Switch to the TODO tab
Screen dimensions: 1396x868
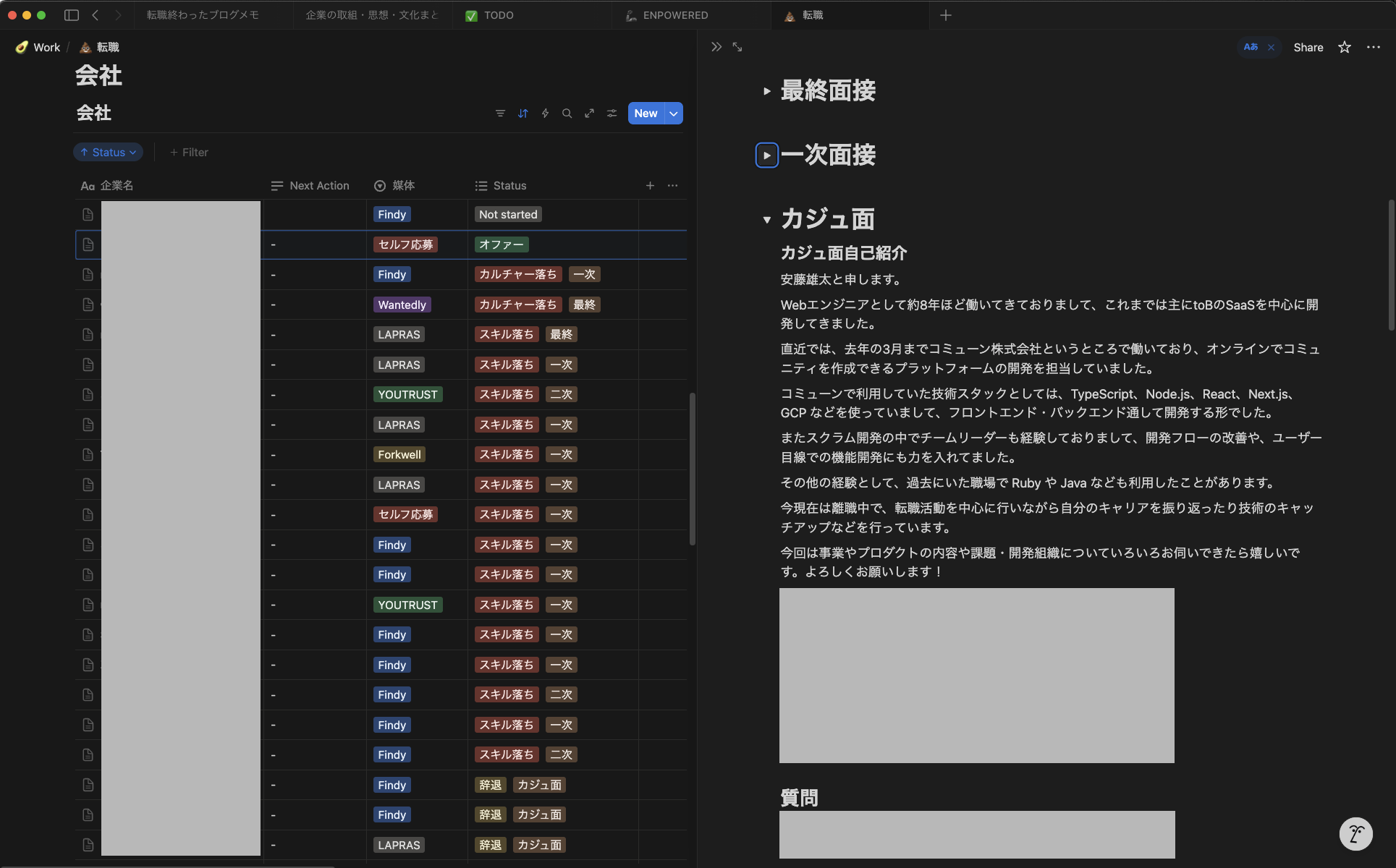(498, 15)
